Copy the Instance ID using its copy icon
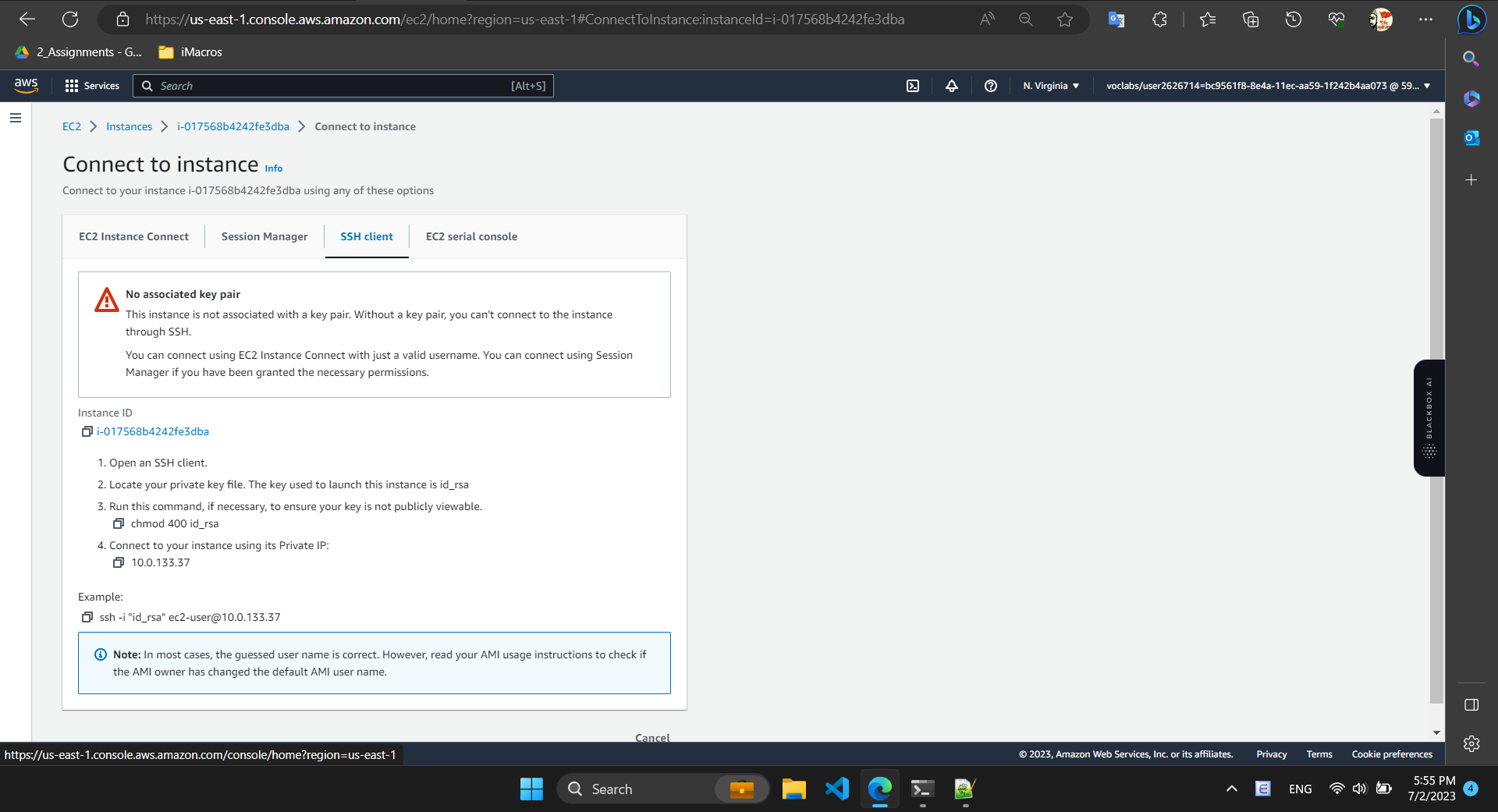Screen dimensions: 1498x812 pyautogui.click(x=87, y=431)
